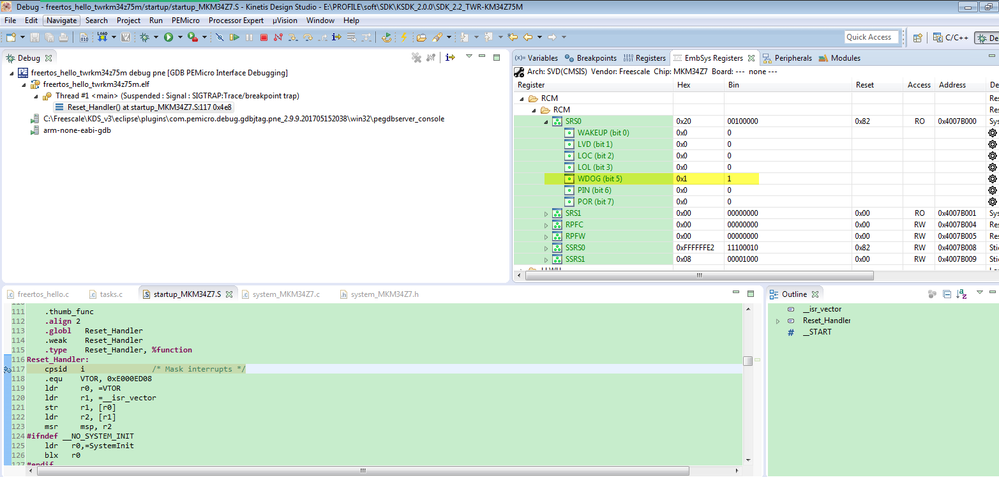Expand the SRS1 register node
This screenshot has height=477, width=999.
(546, 213)
